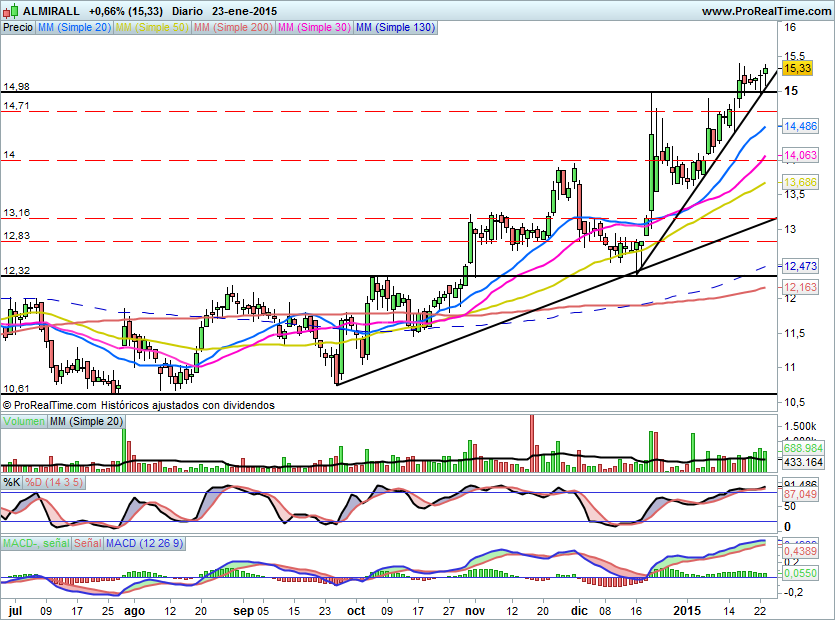Click the magenta MM (Simple 30) legend
The image size is (835, 620).
314,28
